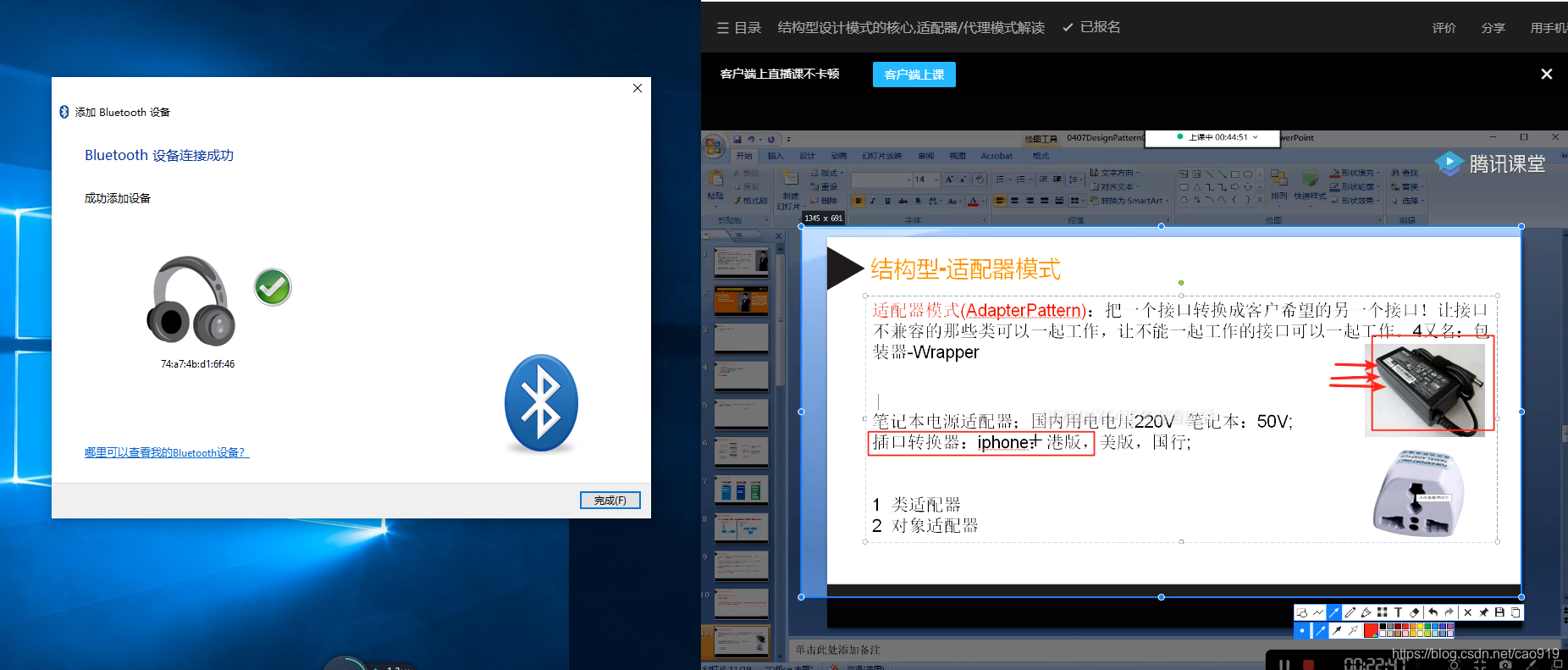Screen dimensions: 1568x670
Task: Open the custom color picker large red swatch
Action: pyautogui.click(x=1371, y=630)
